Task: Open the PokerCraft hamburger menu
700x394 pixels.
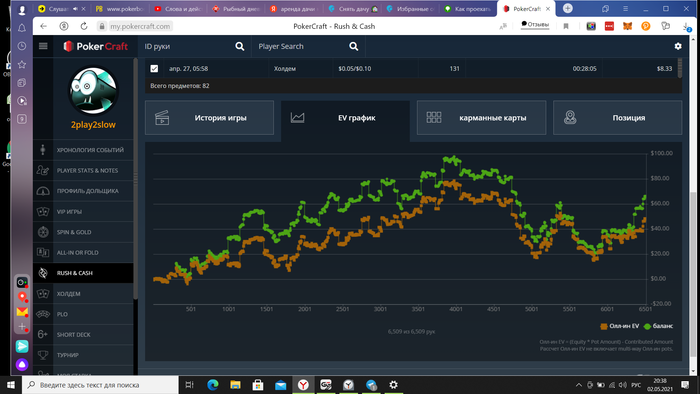Action: tap(43, 46)
